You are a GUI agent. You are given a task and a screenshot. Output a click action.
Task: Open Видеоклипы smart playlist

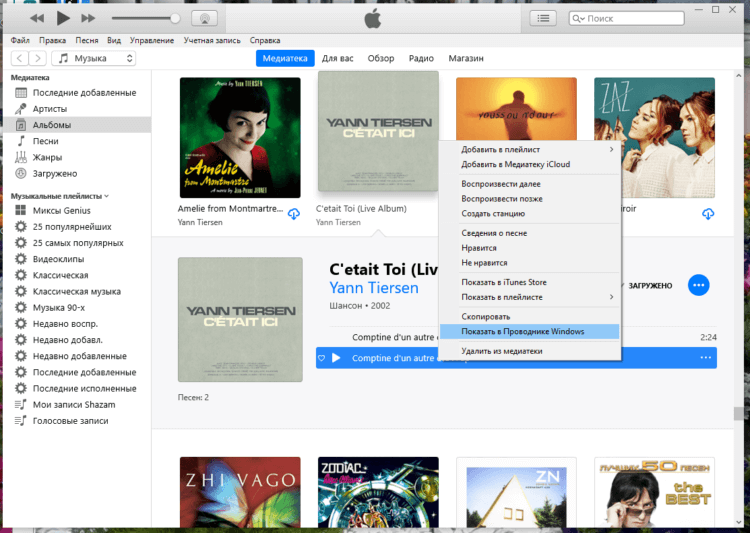point(77,259)
